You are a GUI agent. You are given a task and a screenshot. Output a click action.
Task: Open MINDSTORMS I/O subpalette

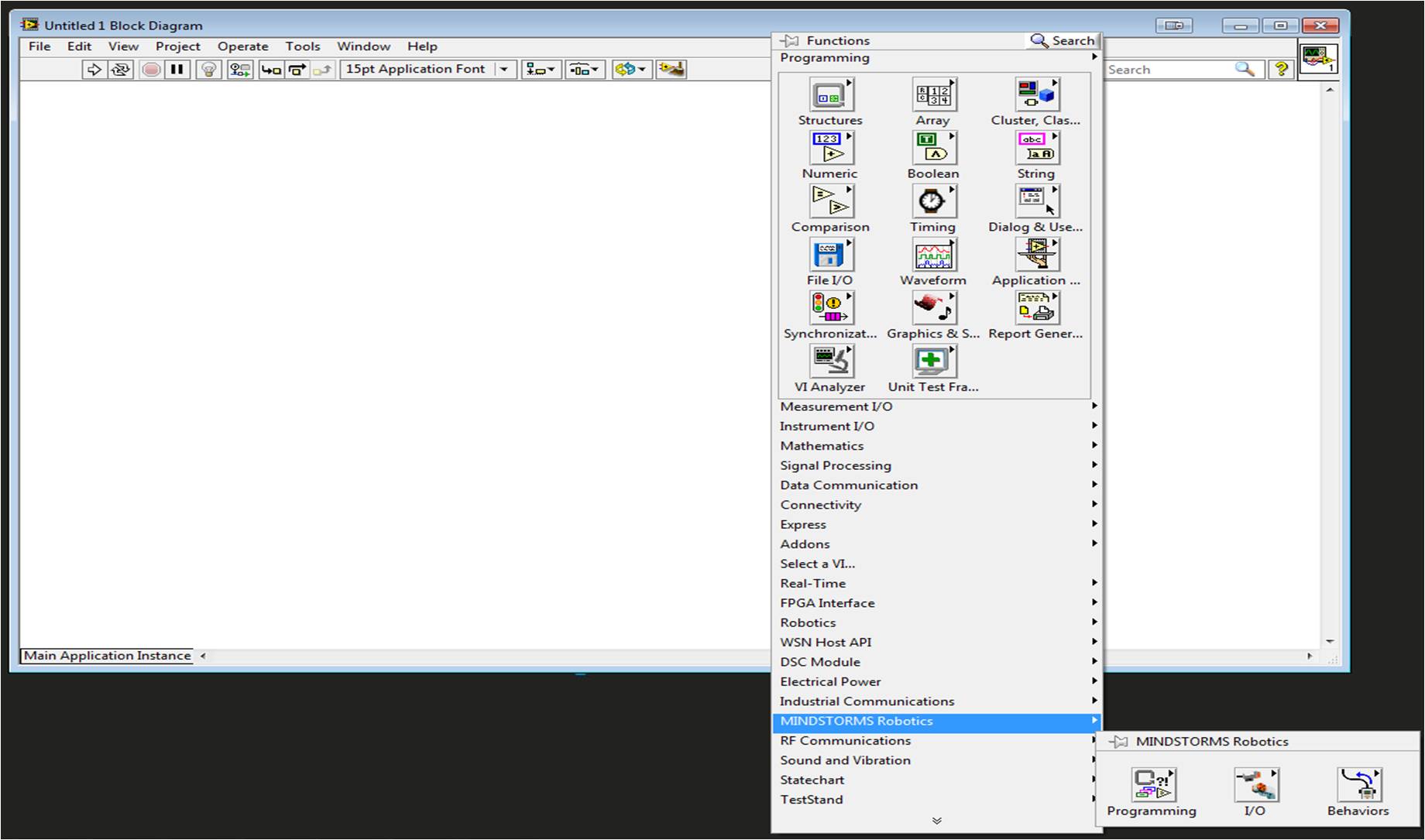1255,785
